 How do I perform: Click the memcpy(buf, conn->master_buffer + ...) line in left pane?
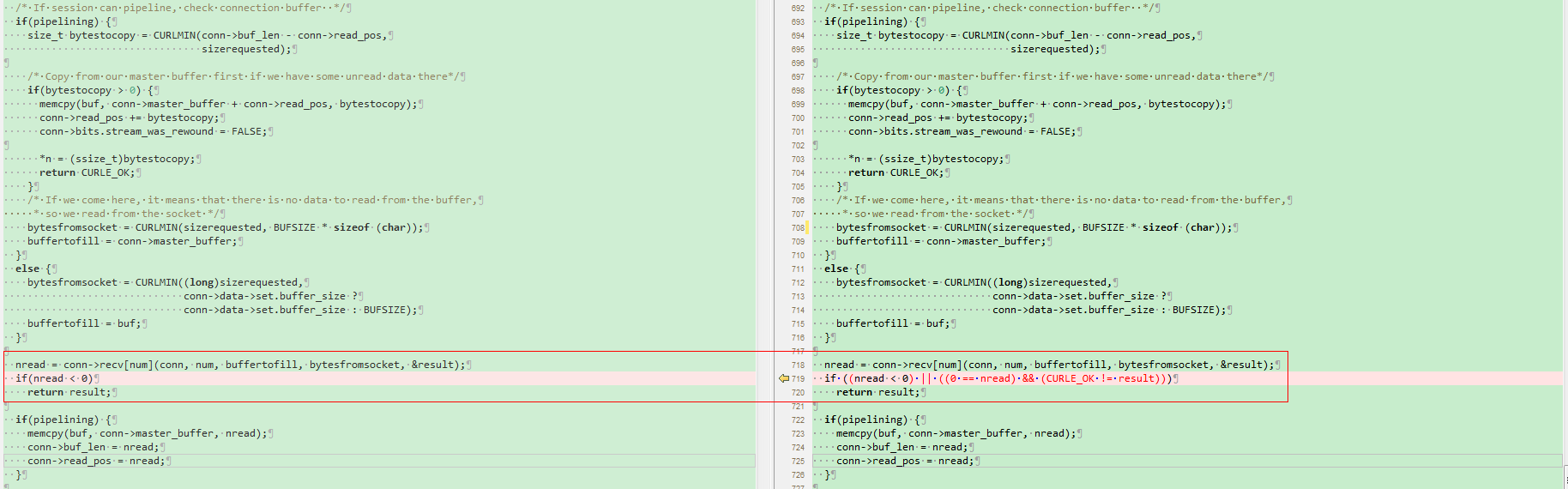(228, 104)
